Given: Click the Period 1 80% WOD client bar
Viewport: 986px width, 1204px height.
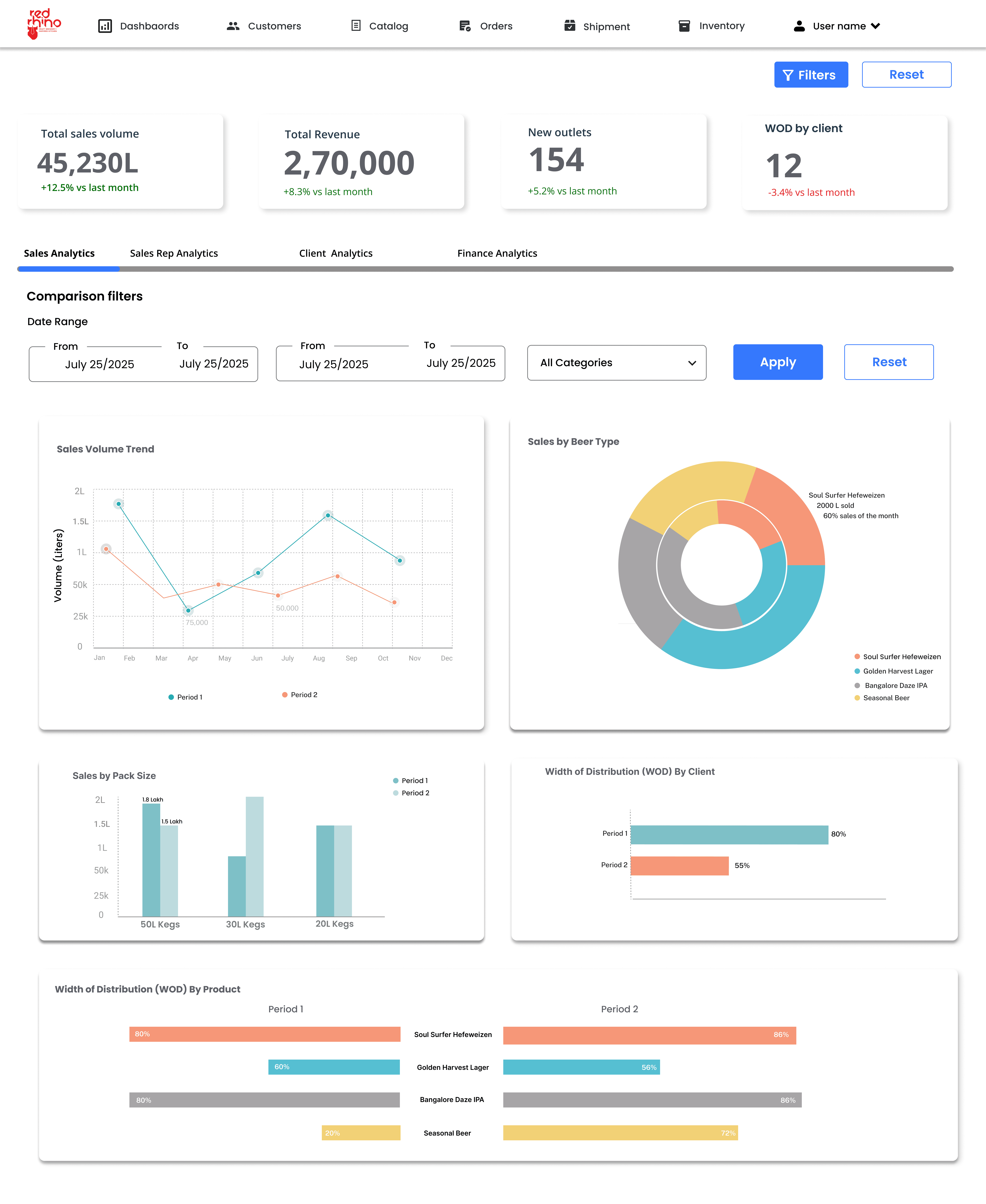Looking at the screenshot, I should 729,835.
